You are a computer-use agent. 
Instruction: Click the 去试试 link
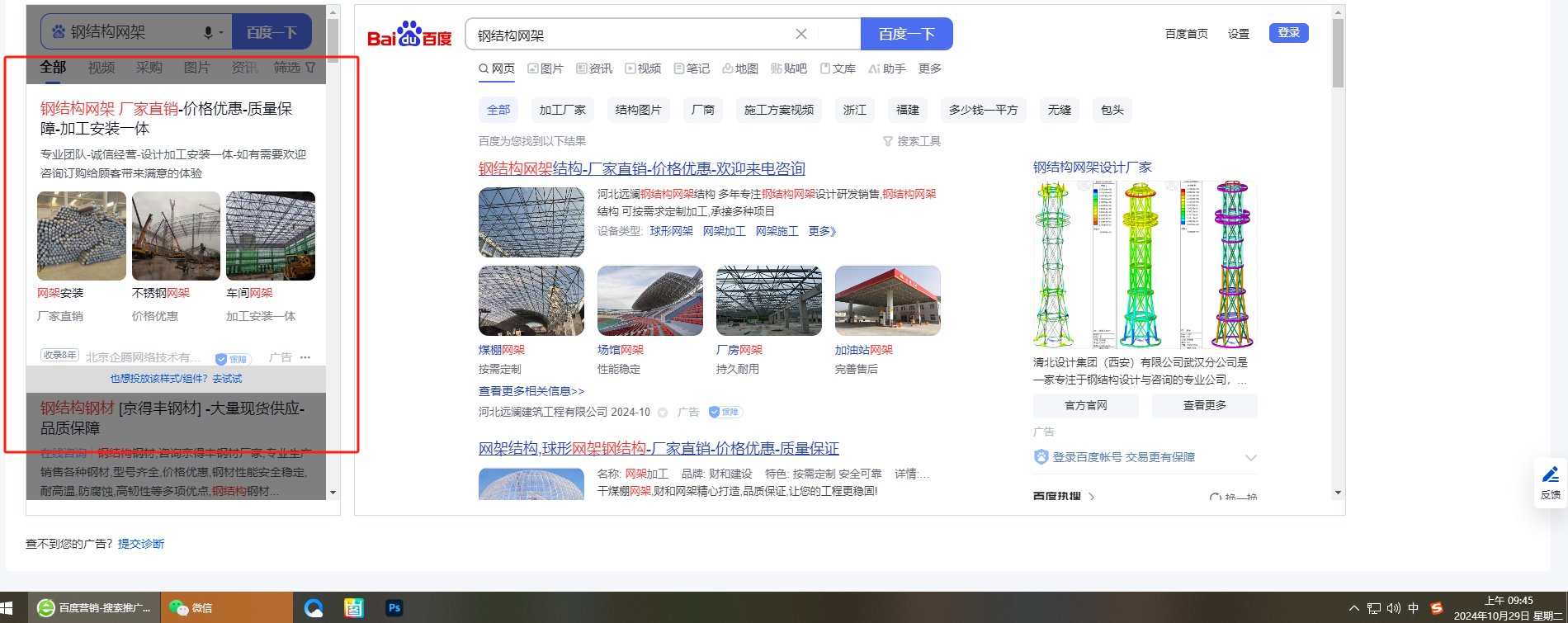point(228,379)
